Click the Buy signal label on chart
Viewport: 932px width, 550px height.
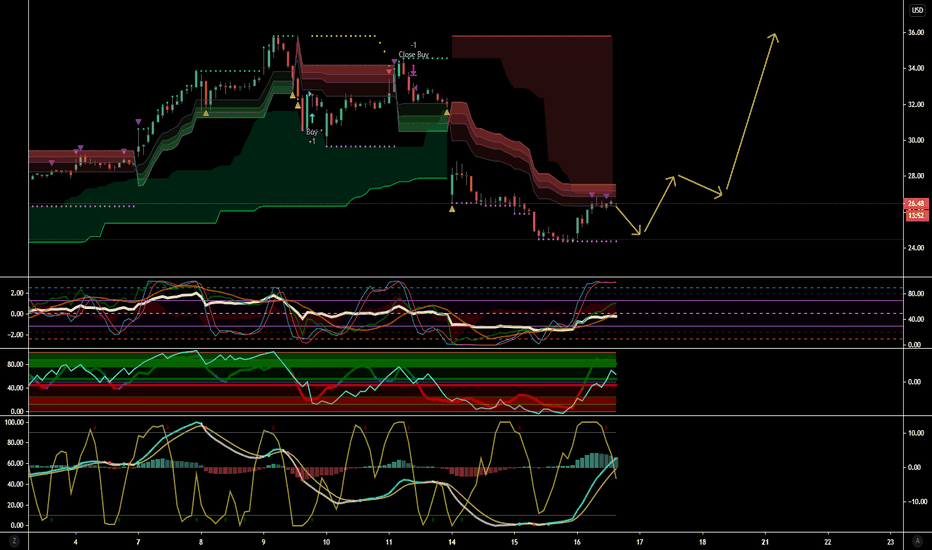[311, 133]
